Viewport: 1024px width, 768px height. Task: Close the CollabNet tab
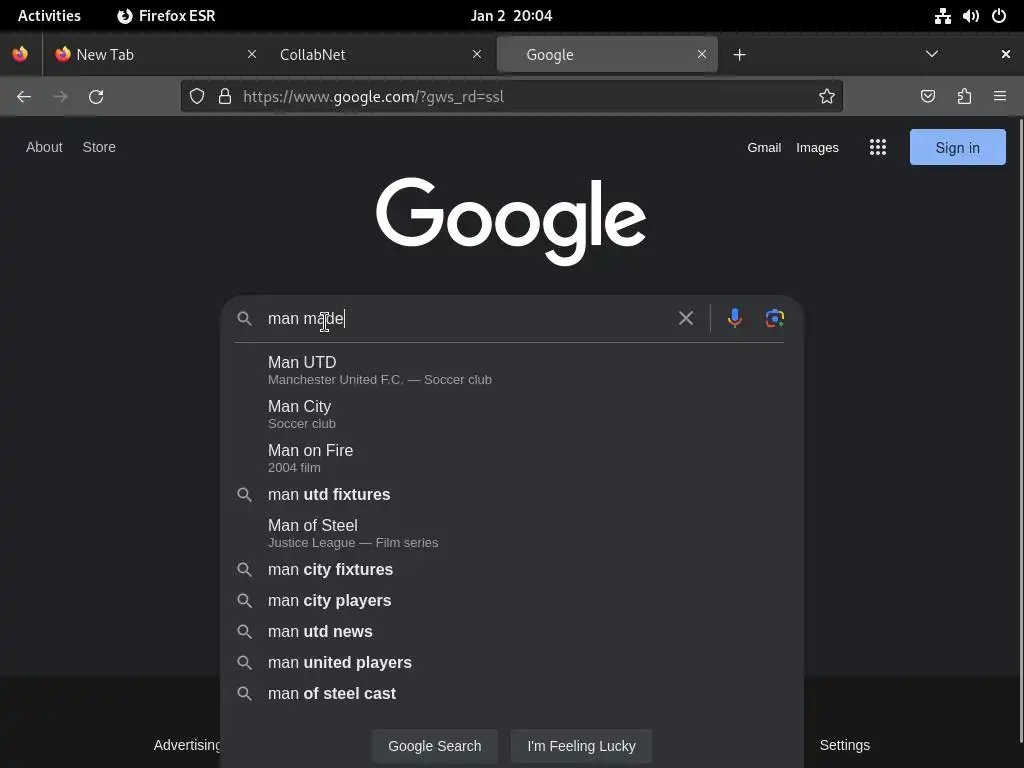click(477, 54)
